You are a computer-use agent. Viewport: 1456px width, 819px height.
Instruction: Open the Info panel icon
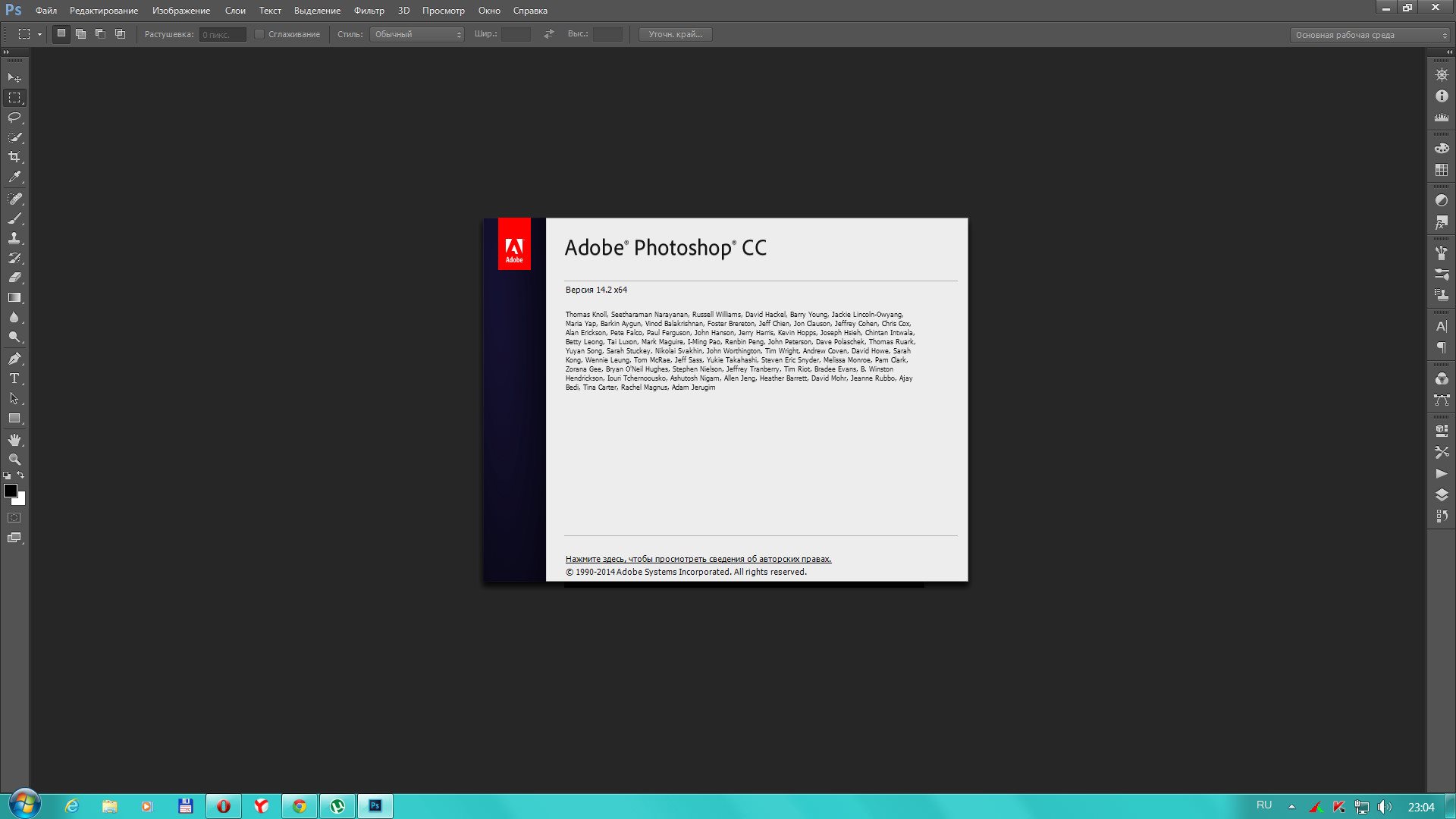point(1442,96)
